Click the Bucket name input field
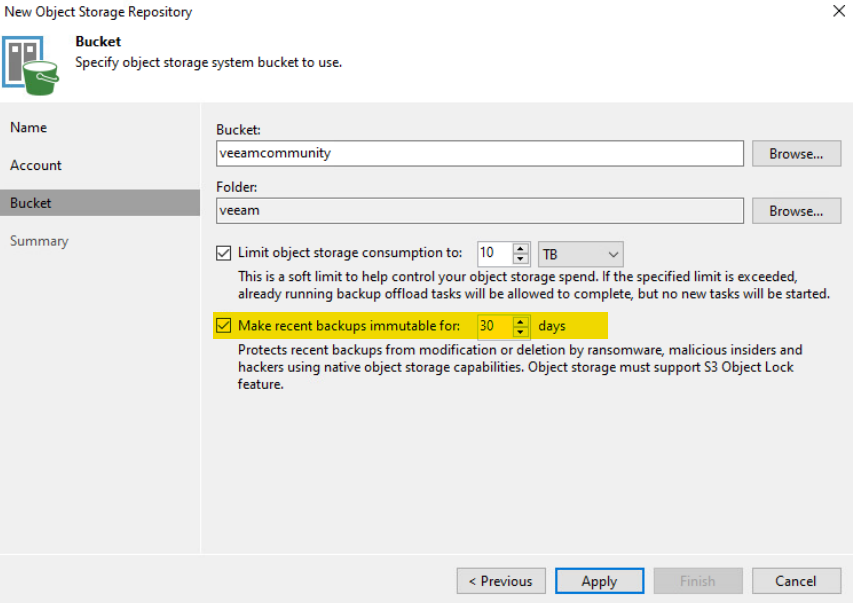Viewport: 853px width, 603px height. click(x=480, y=153)
